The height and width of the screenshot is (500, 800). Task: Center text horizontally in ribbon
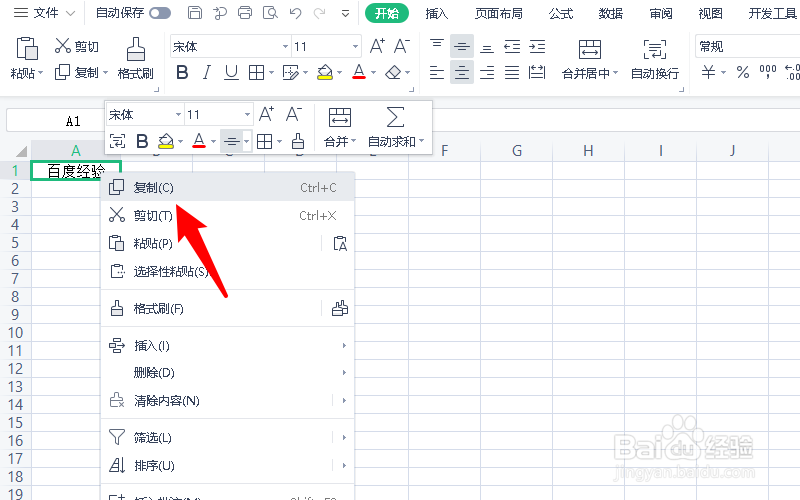coord(462,72)
